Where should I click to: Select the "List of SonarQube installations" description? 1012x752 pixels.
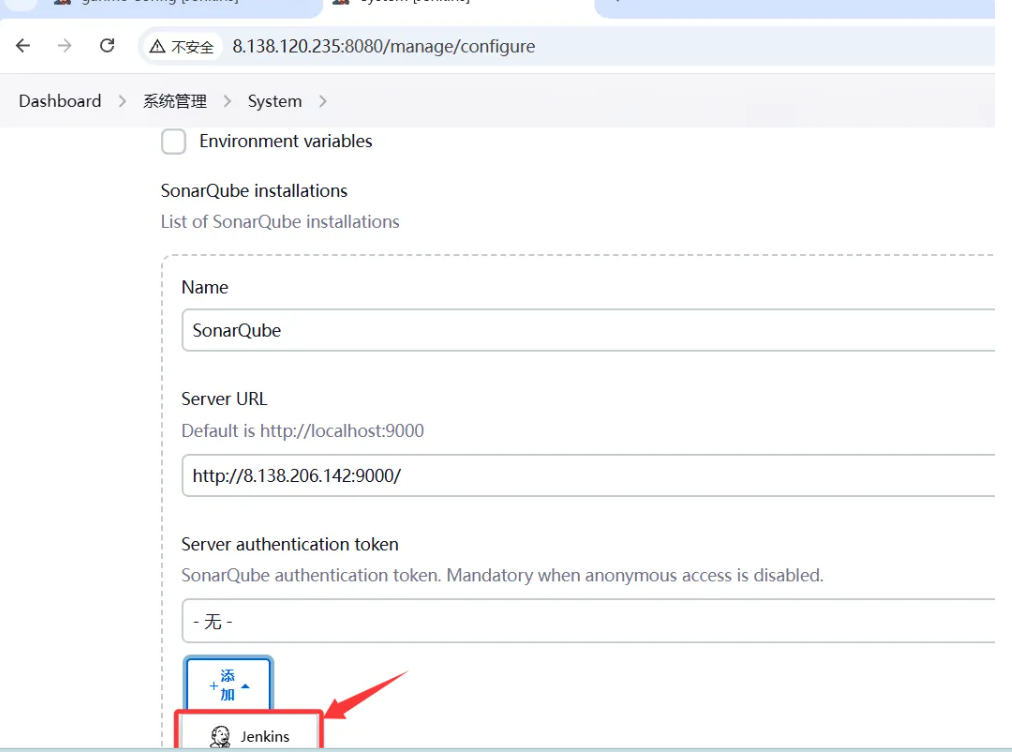[280, 222]
